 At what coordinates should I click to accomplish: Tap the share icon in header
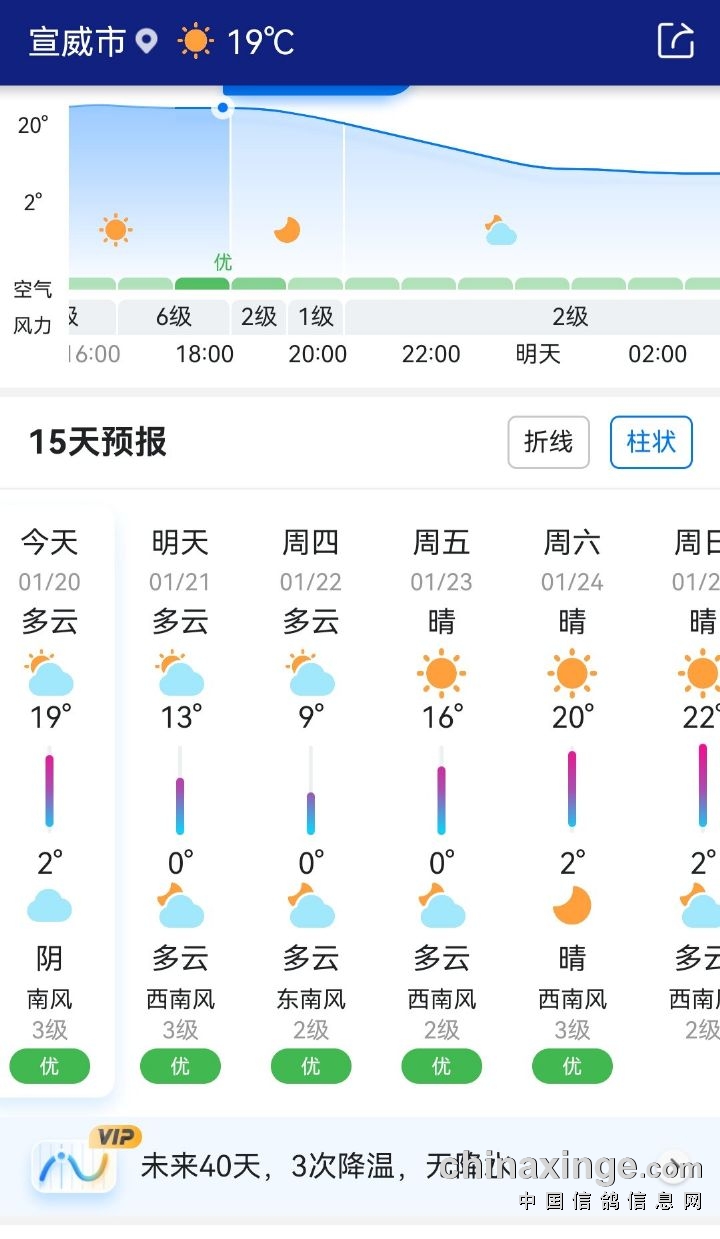675,41
